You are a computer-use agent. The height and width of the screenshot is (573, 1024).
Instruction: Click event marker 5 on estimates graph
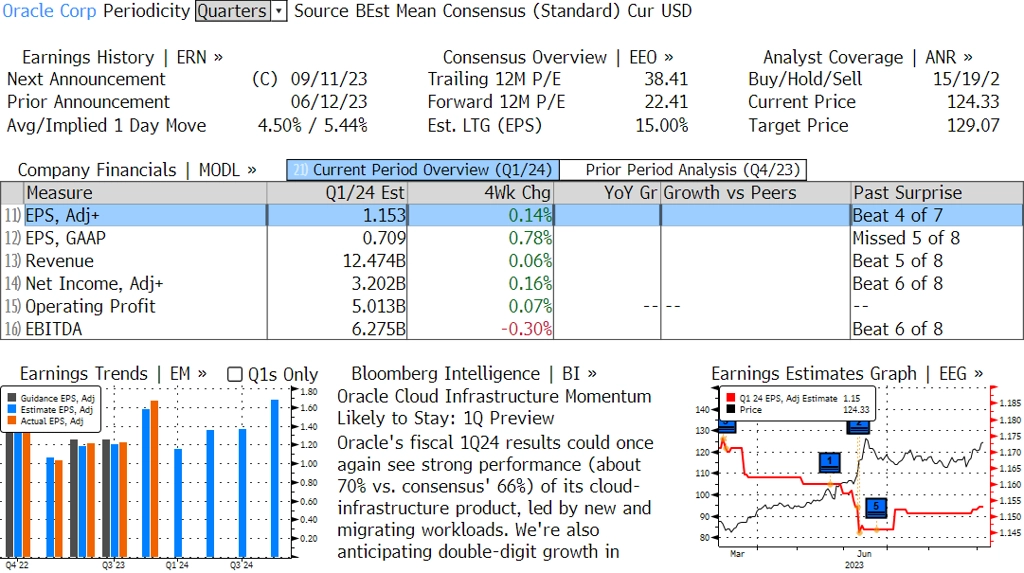[x=876, y=507]
